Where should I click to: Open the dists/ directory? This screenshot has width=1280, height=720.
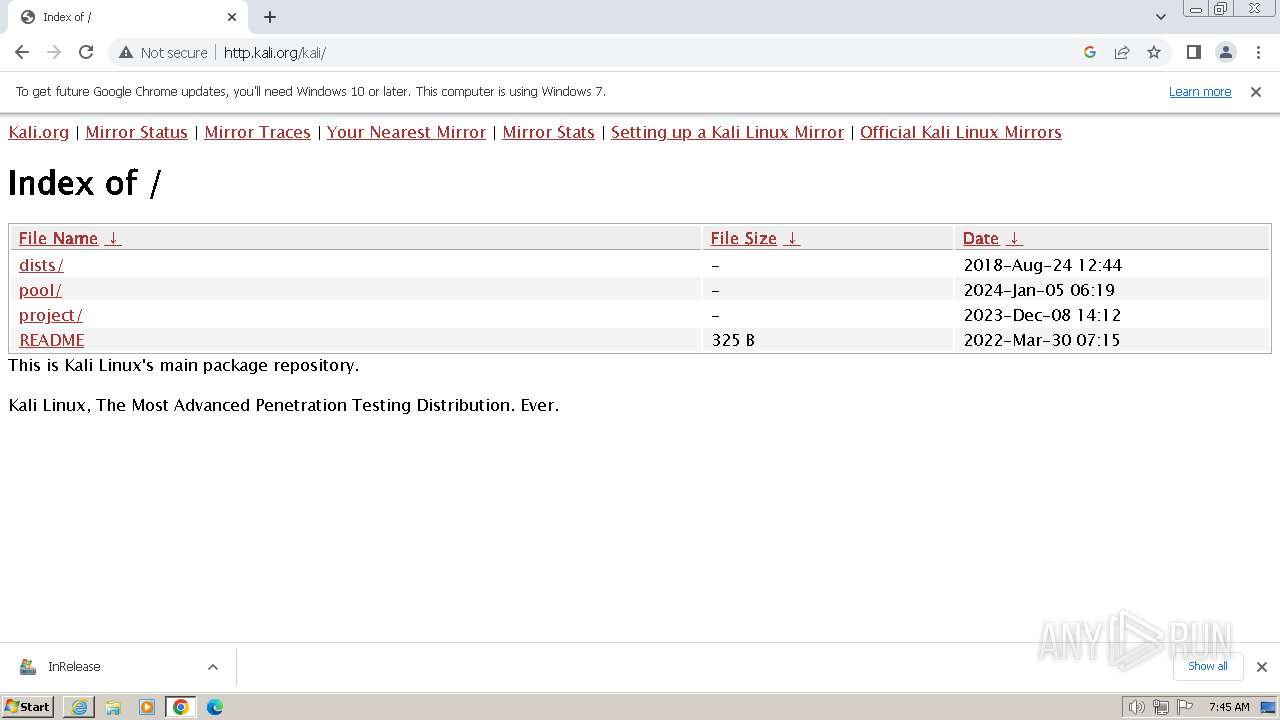(x=41, y=265)
